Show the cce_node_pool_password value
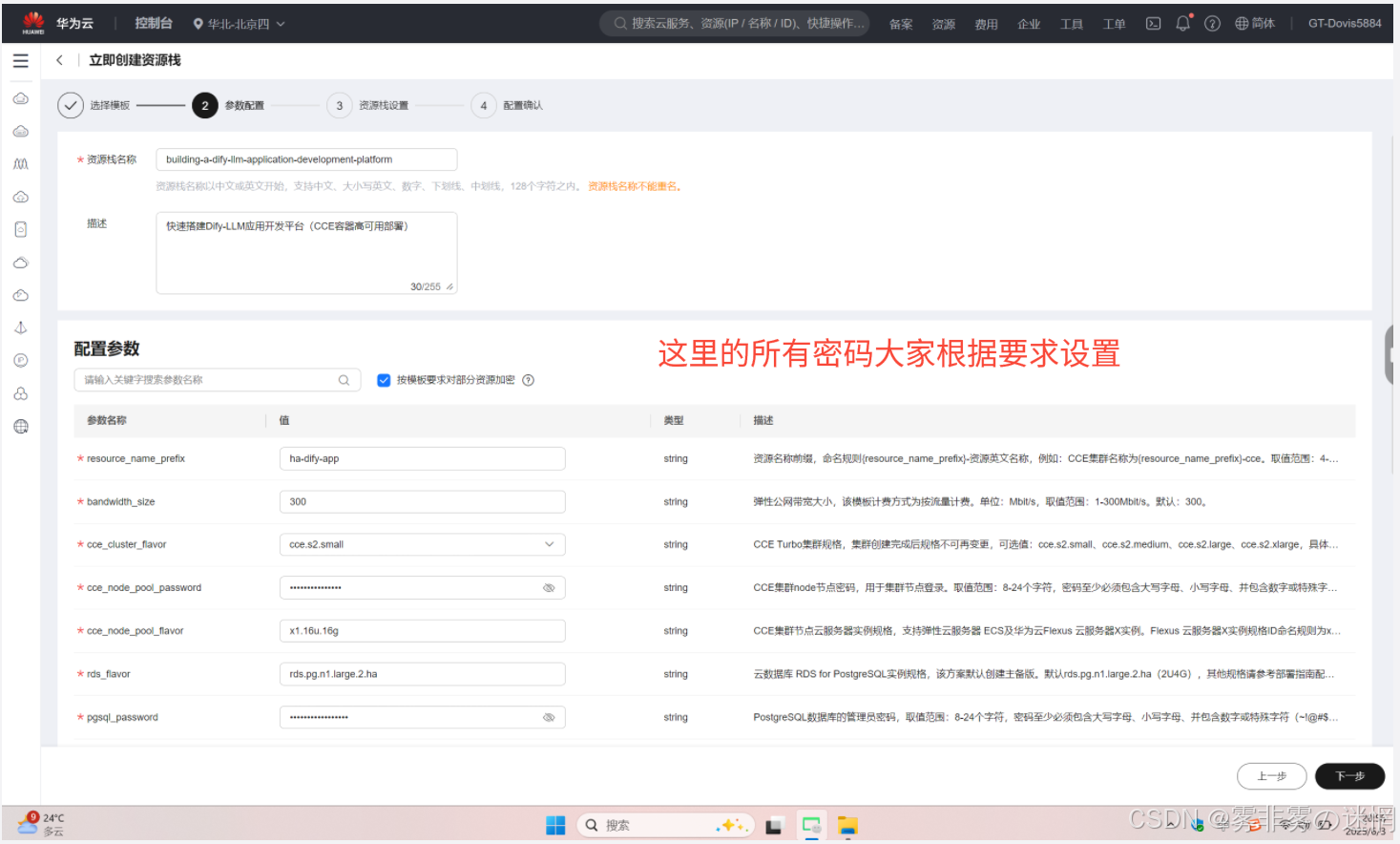The height and width of the screenshot is (844, 1400). 549,588
